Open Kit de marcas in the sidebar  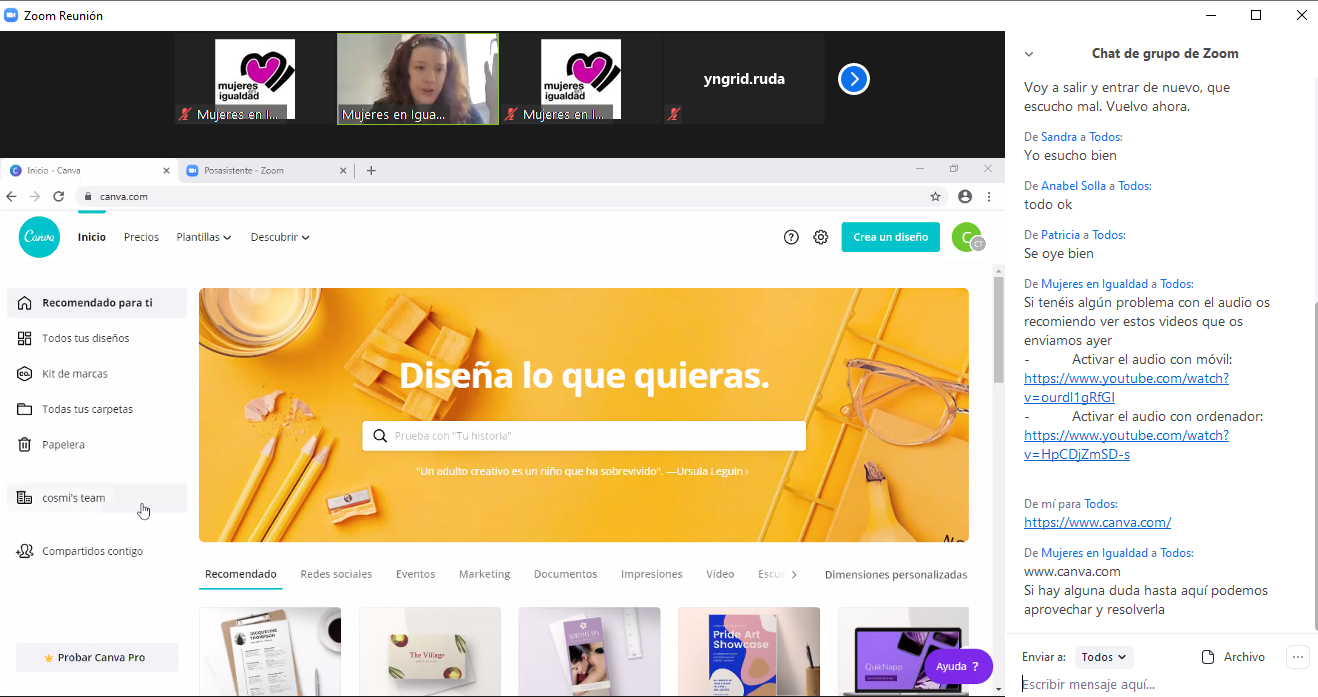pyautogui.click(x=97, y=374)
